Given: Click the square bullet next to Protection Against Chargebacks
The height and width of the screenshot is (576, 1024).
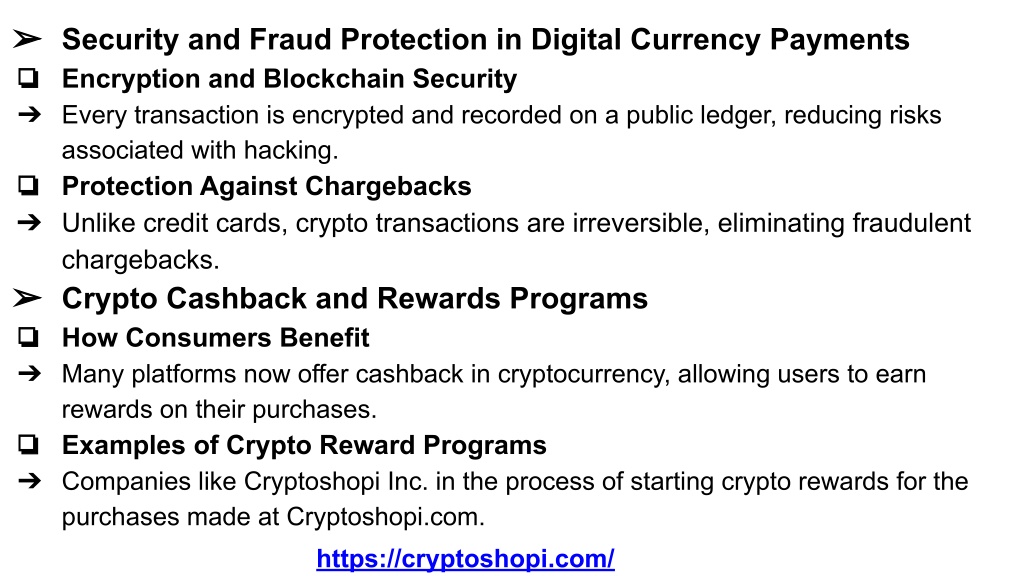Looking at the screenshot, I should (28, 186).
